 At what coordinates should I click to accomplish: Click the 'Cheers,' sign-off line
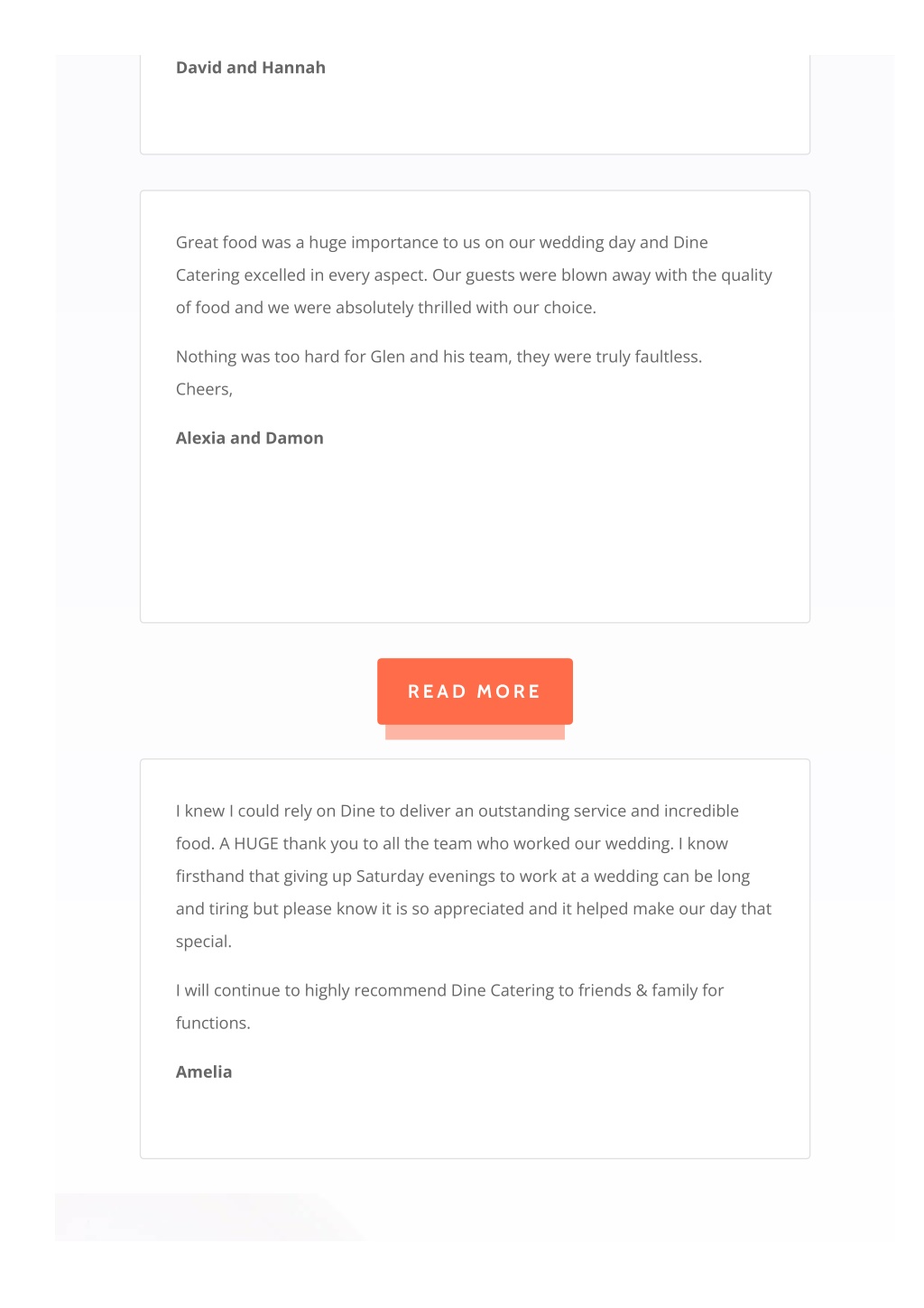(204, 389)
